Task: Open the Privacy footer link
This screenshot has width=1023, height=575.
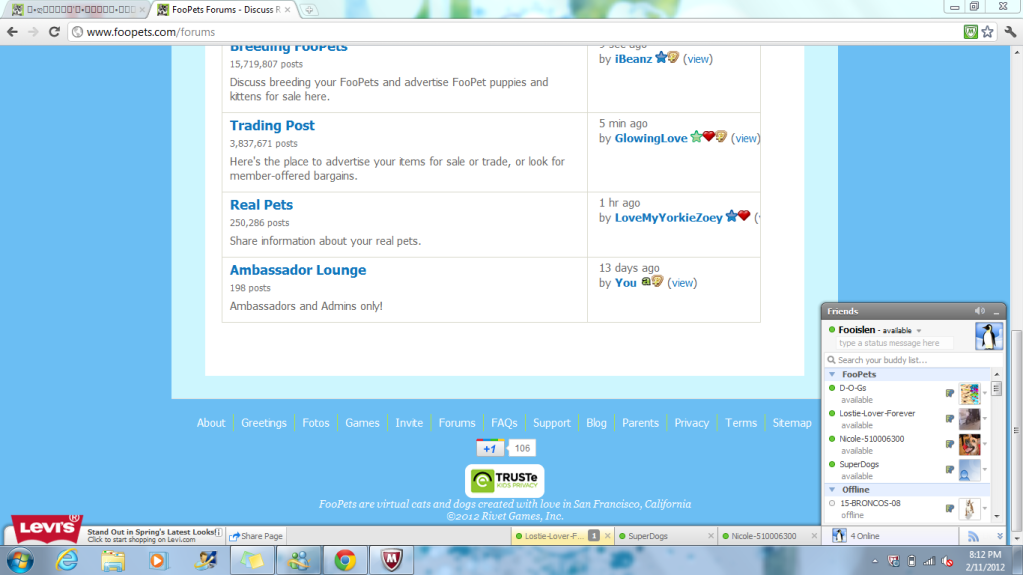Action: click(x=692, y=423)
